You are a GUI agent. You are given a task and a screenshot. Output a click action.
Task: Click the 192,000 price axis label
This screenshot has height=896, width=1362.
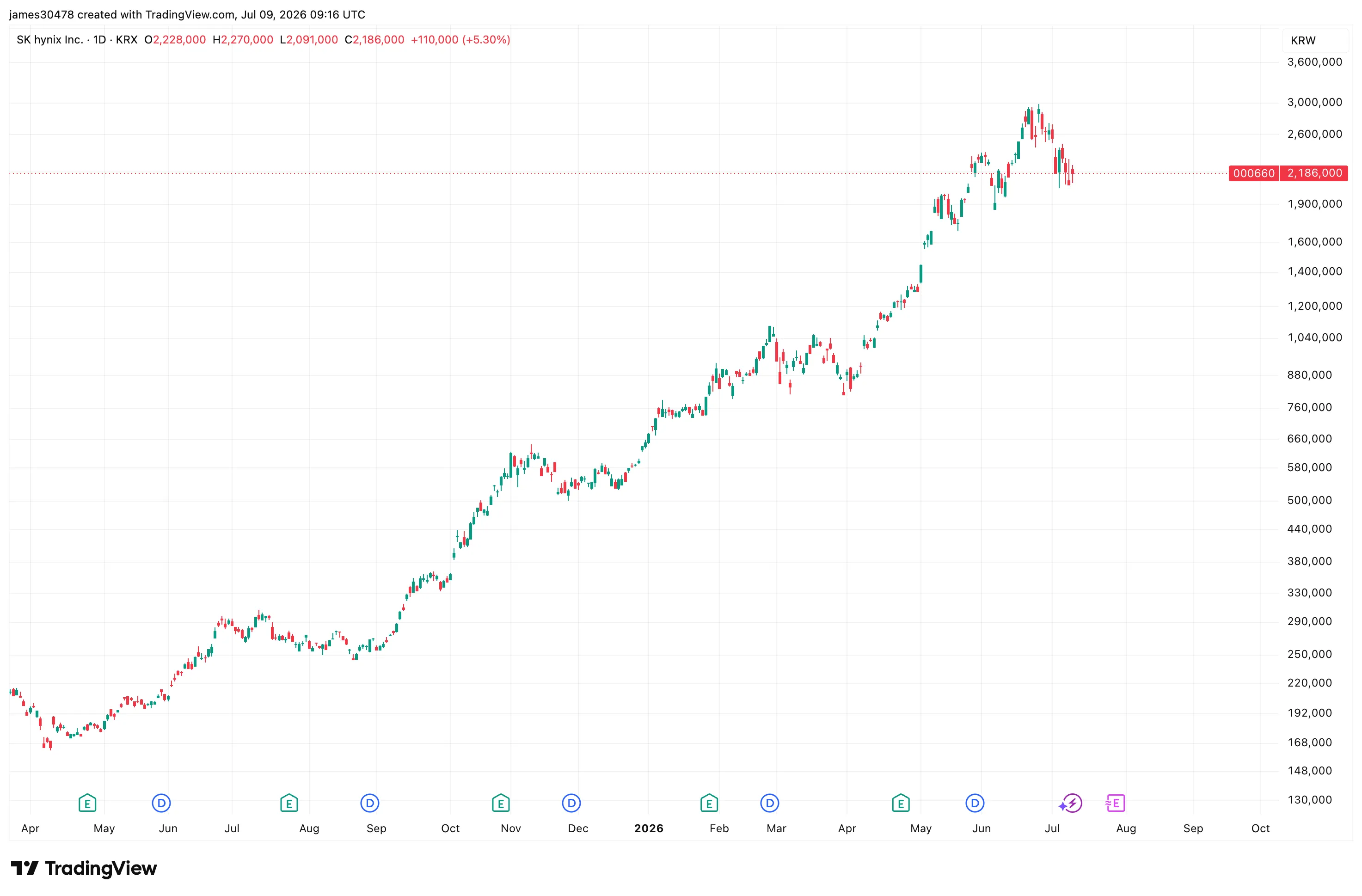[x=1309, y=713]
